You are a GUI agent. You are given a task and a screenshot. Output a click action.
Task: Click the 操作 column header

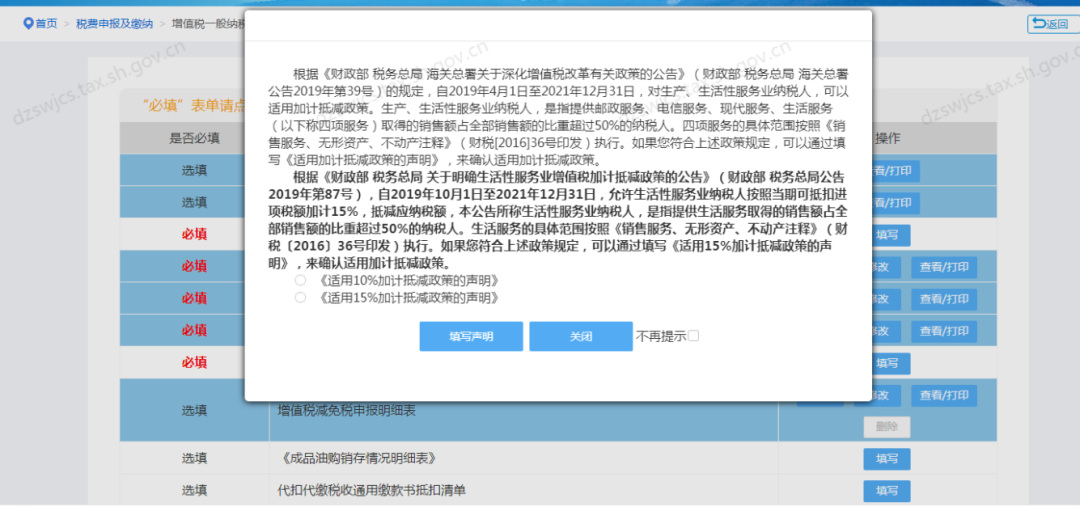886,138
